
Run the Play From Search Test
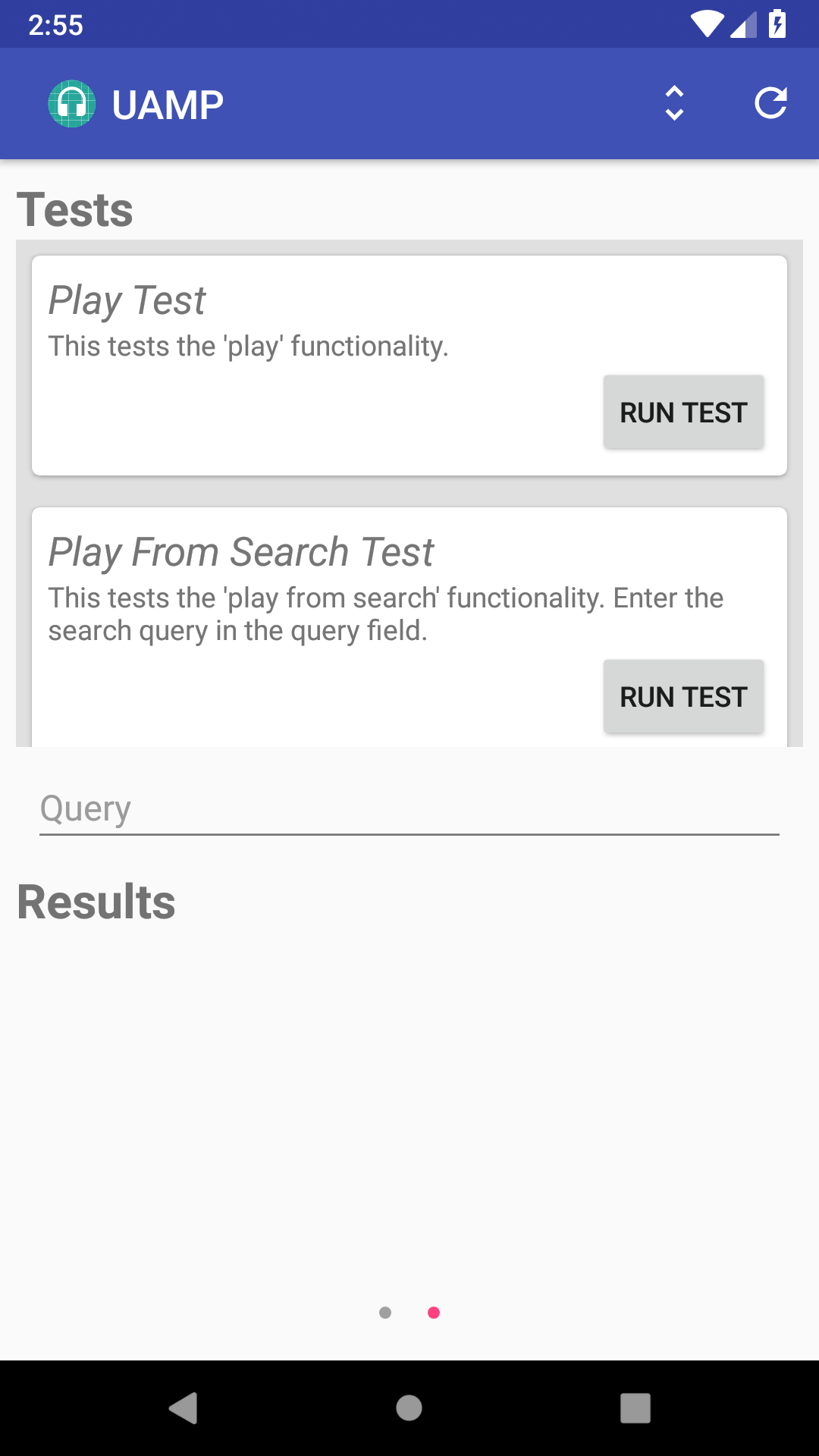click(x=682, y=696)
